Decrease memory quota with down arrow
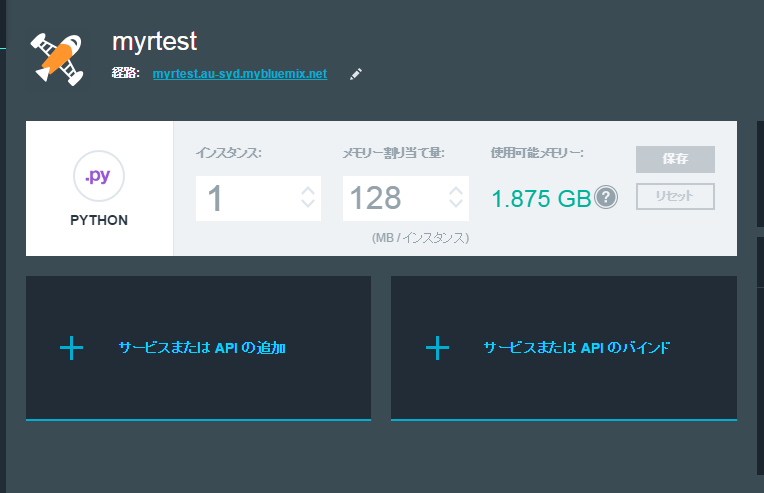The height and width of the screenshot is (493, 764). (456, 204)
